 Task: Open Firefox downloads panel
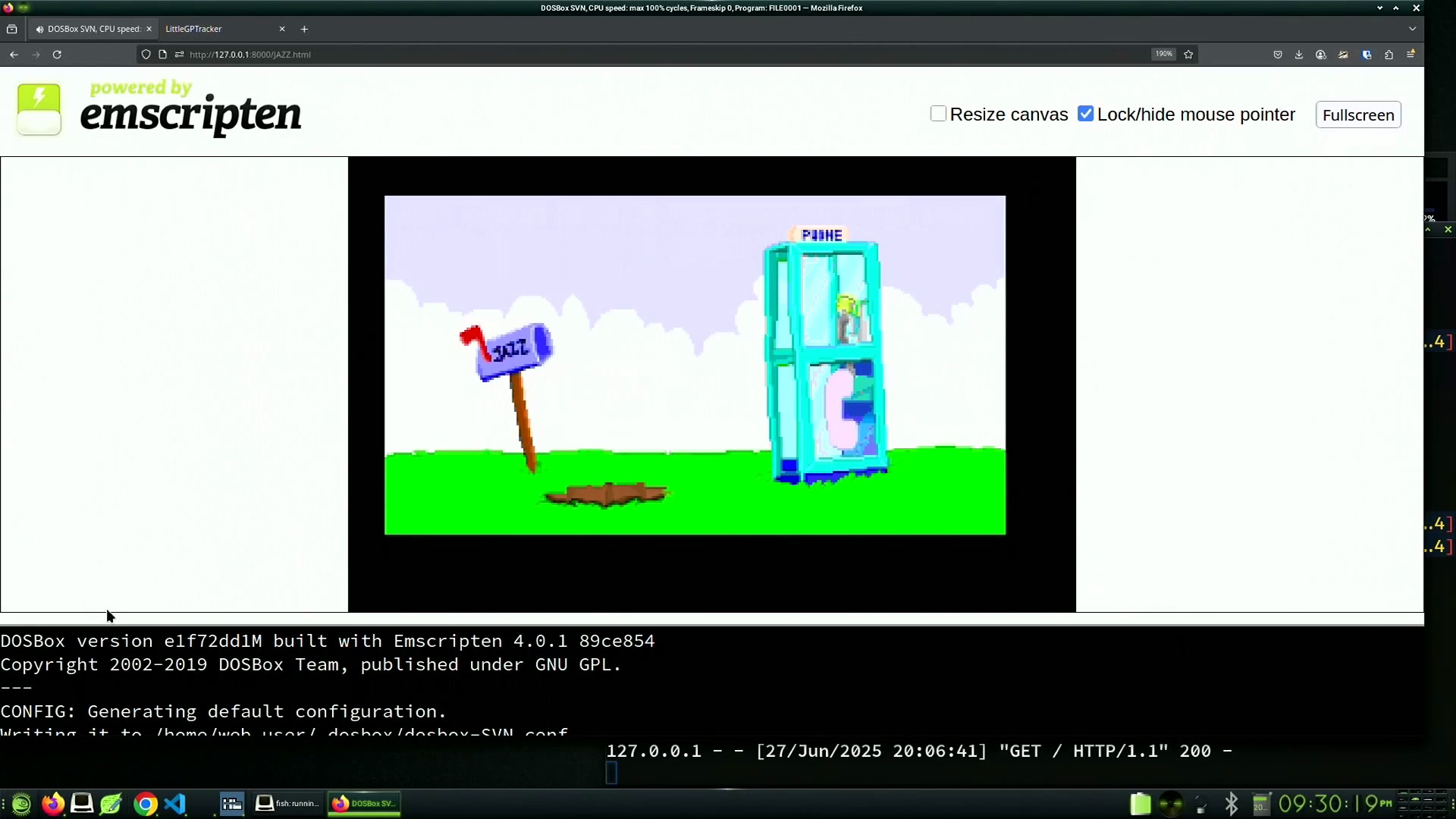point(1299,55)
